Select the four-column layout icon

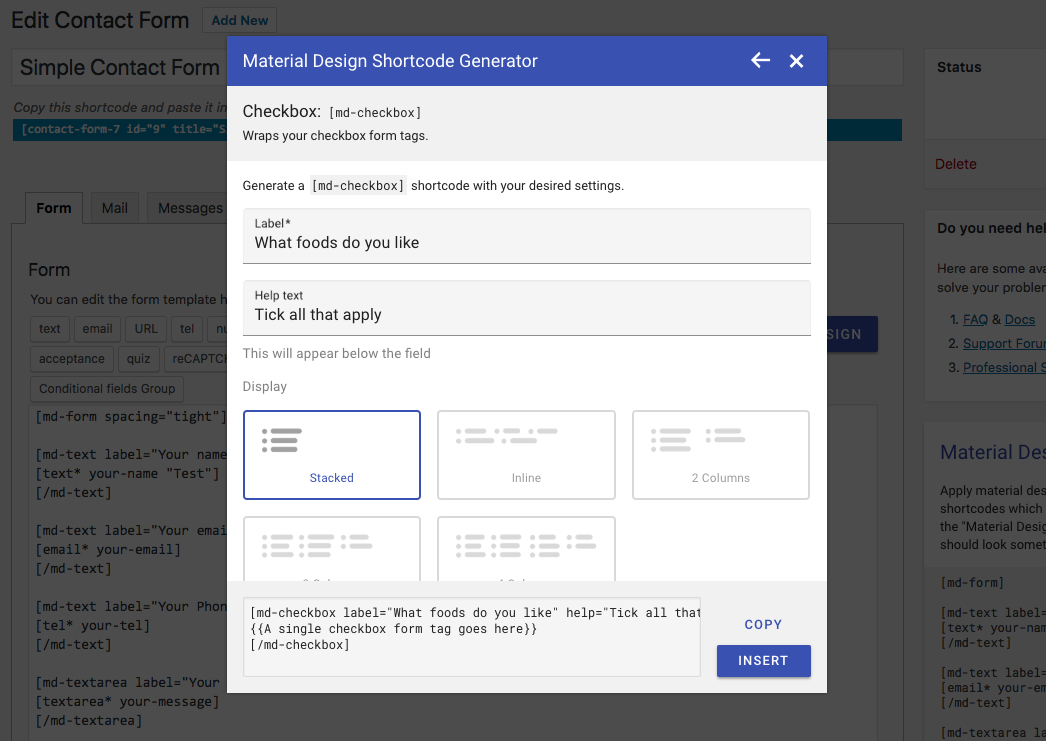point(526,548)
